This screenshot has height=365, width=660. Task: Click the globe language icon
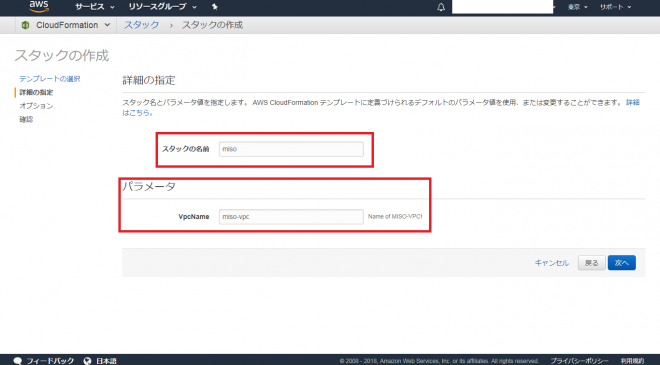(x=87, y=361)
